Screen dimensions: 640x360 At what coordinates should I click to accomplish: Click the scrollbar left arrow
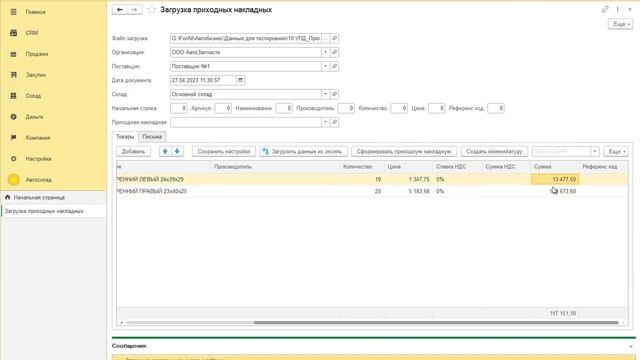tap(121, 323)
